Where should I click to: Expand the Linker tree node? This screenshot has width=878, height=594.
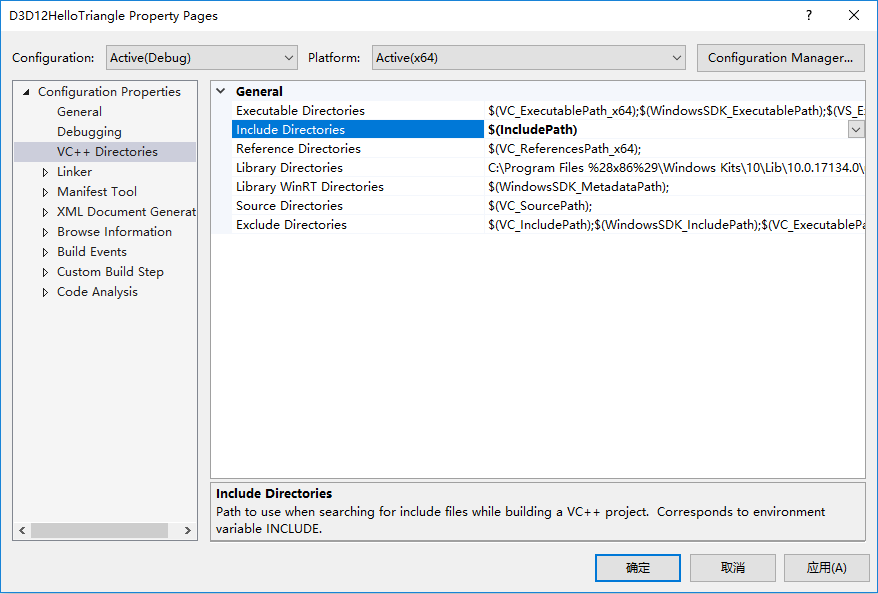pyautogui.click(x=45, y=172)
